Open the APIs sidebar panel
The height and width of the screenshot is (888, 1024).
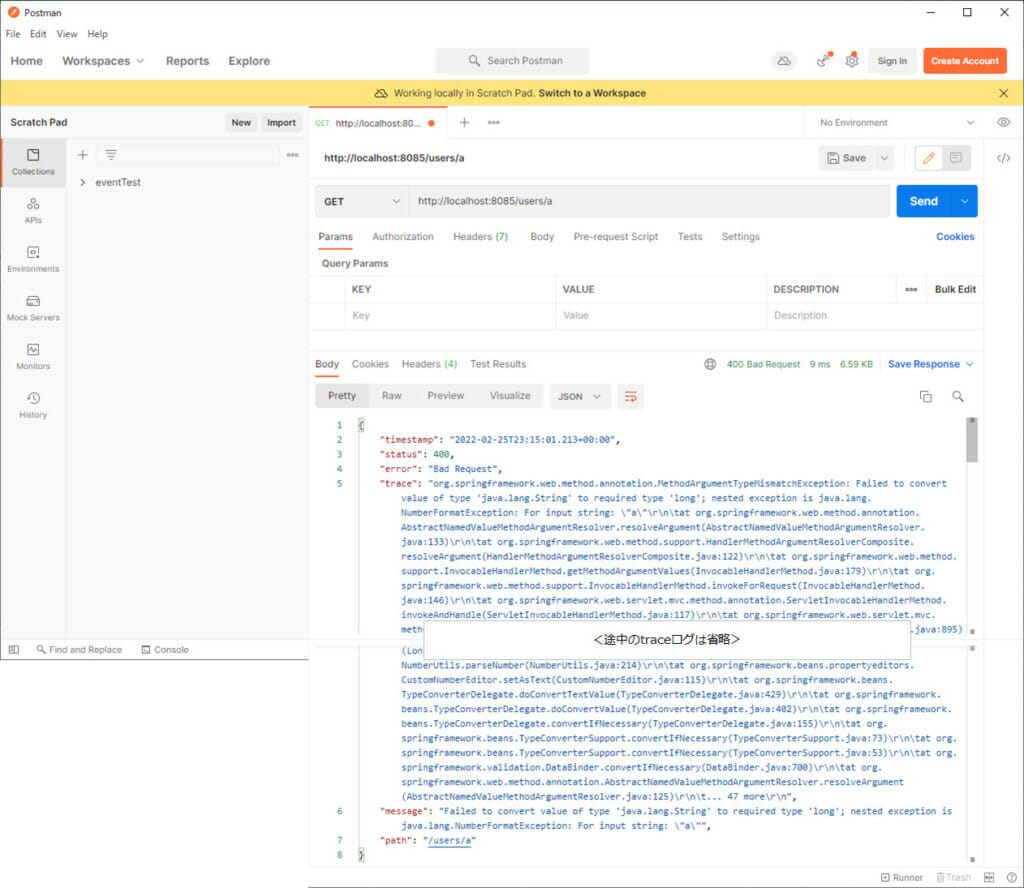click(x=33, y=211)
